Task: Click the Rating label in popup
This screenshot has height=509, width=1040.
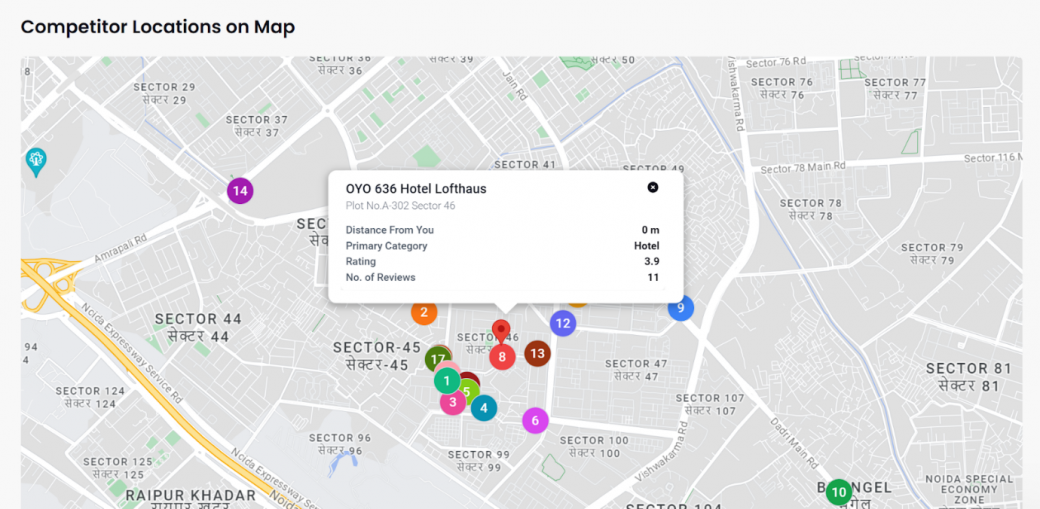Action: coord(361,262)
